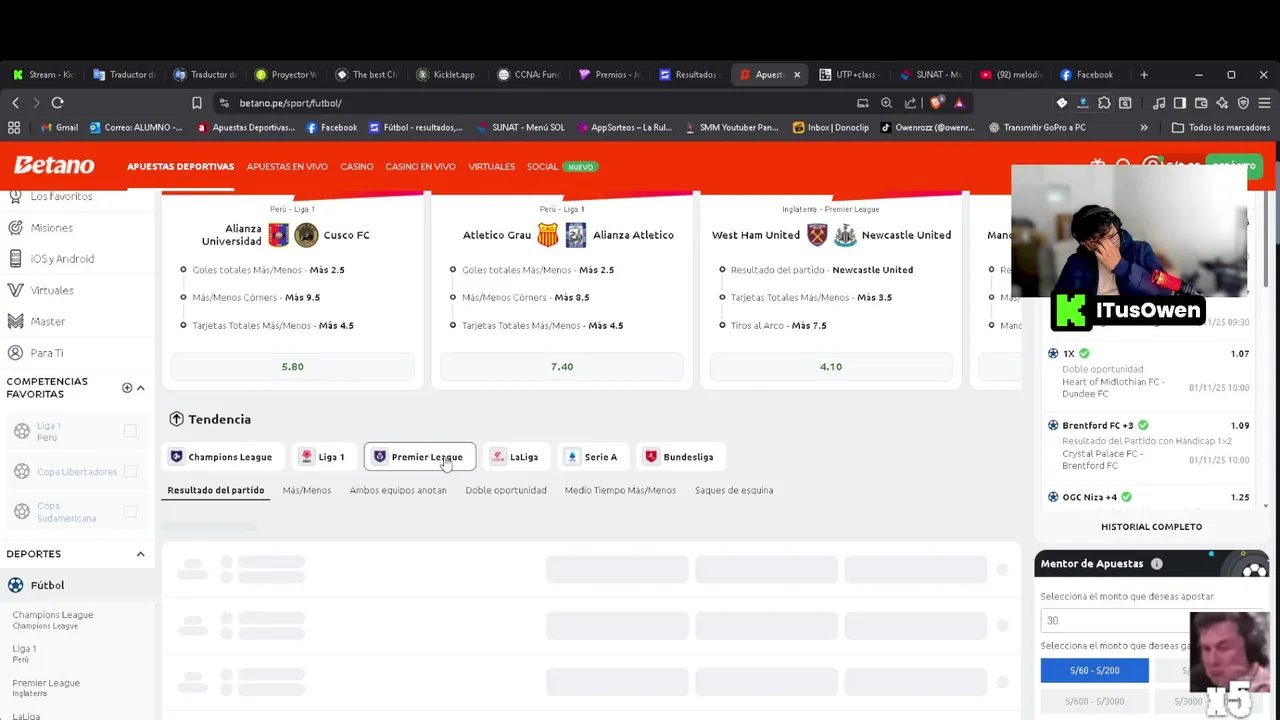Select the Fútbol ball icon
This screenshot has width=1280, height=720.
coord(15,585)
